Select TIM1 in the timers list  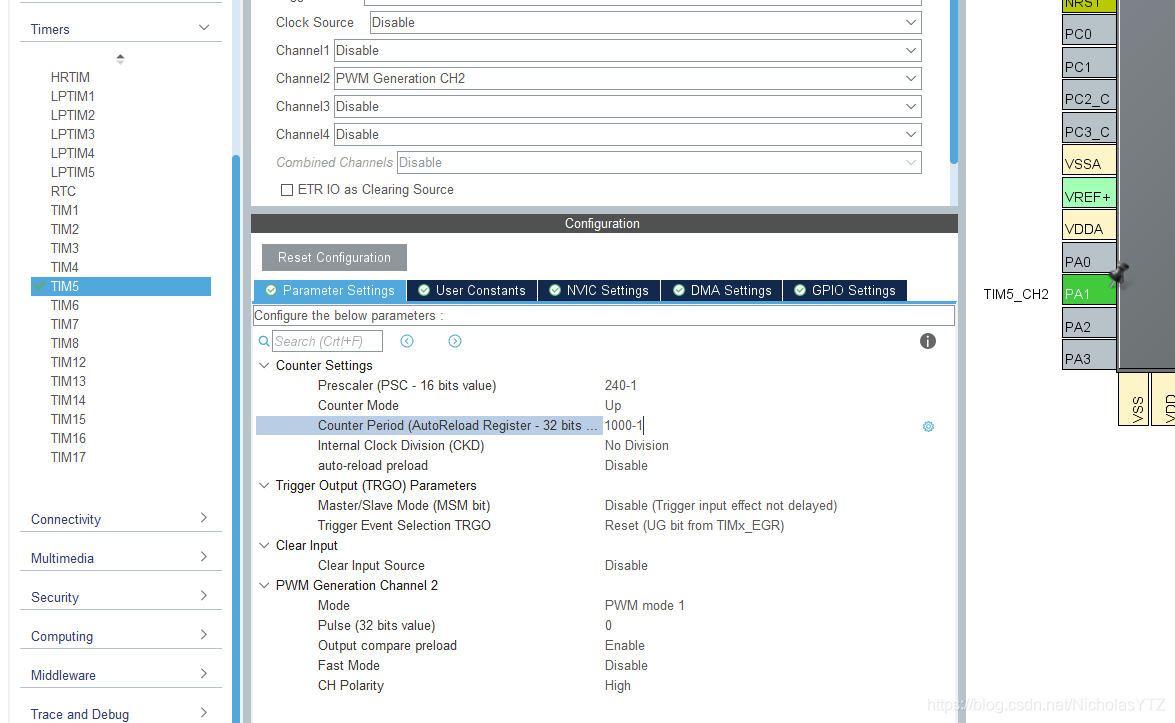[64, 211]
